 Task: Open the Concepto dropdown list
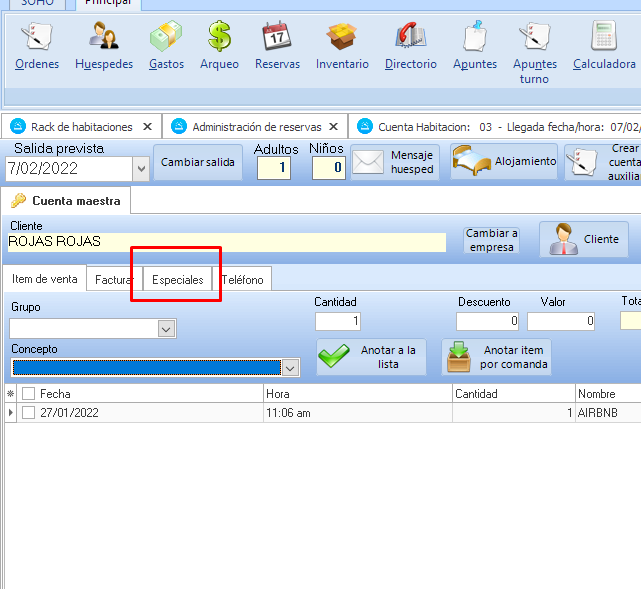click(x=290, y=368)
